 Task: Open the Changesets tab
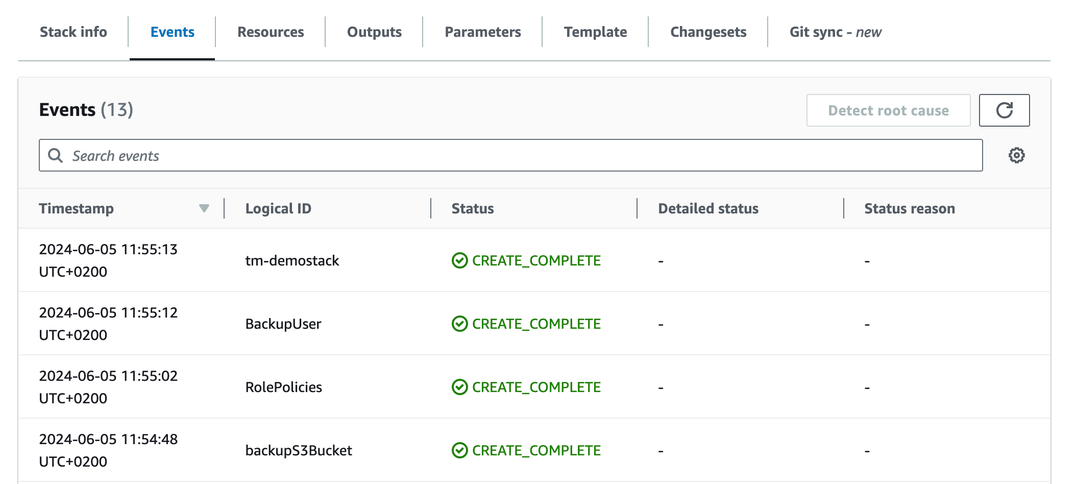coord(708,32)
